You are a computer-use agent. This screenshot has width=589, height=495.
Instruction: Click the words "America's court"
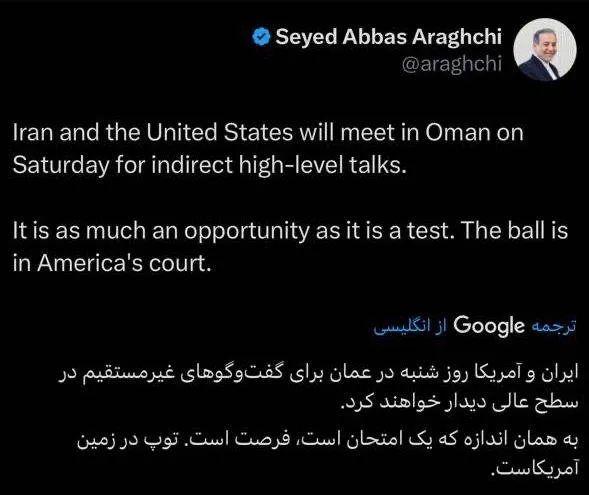124,263
